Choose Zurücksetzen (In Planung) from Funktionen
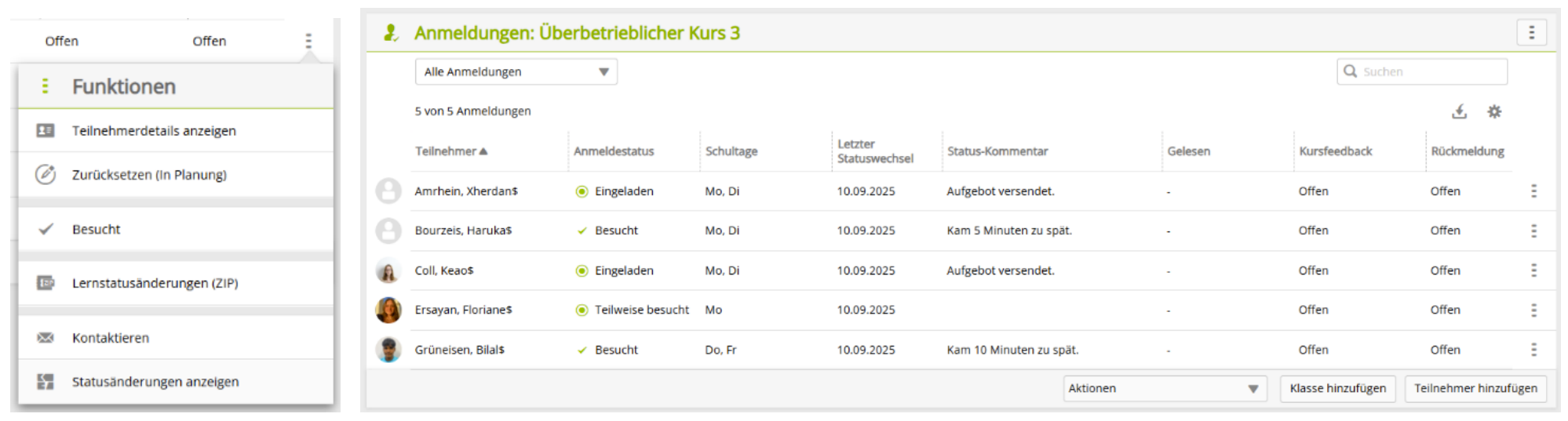1568x421 pixels. click(149, 175)
